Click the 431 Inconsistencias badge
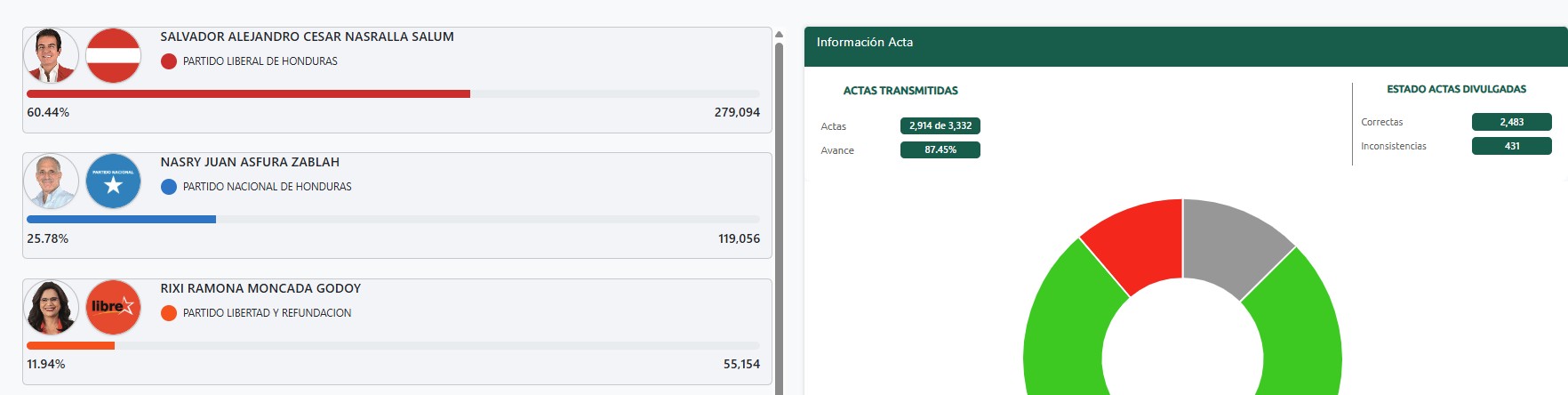Viewport: 1568px width, 395px height. (x=1511, y=146)
